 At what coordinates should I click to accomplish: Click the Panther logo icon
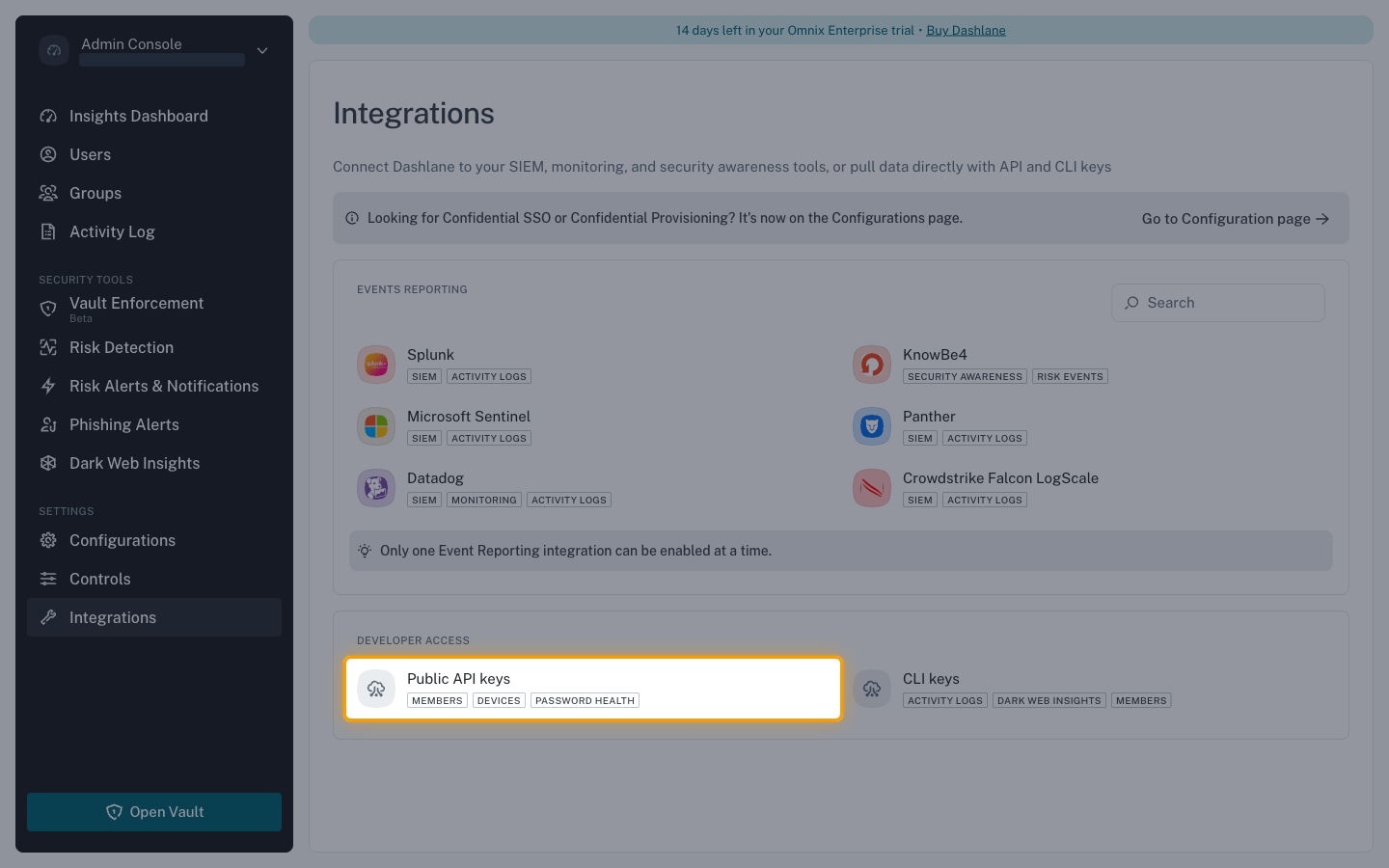point(872,426)
